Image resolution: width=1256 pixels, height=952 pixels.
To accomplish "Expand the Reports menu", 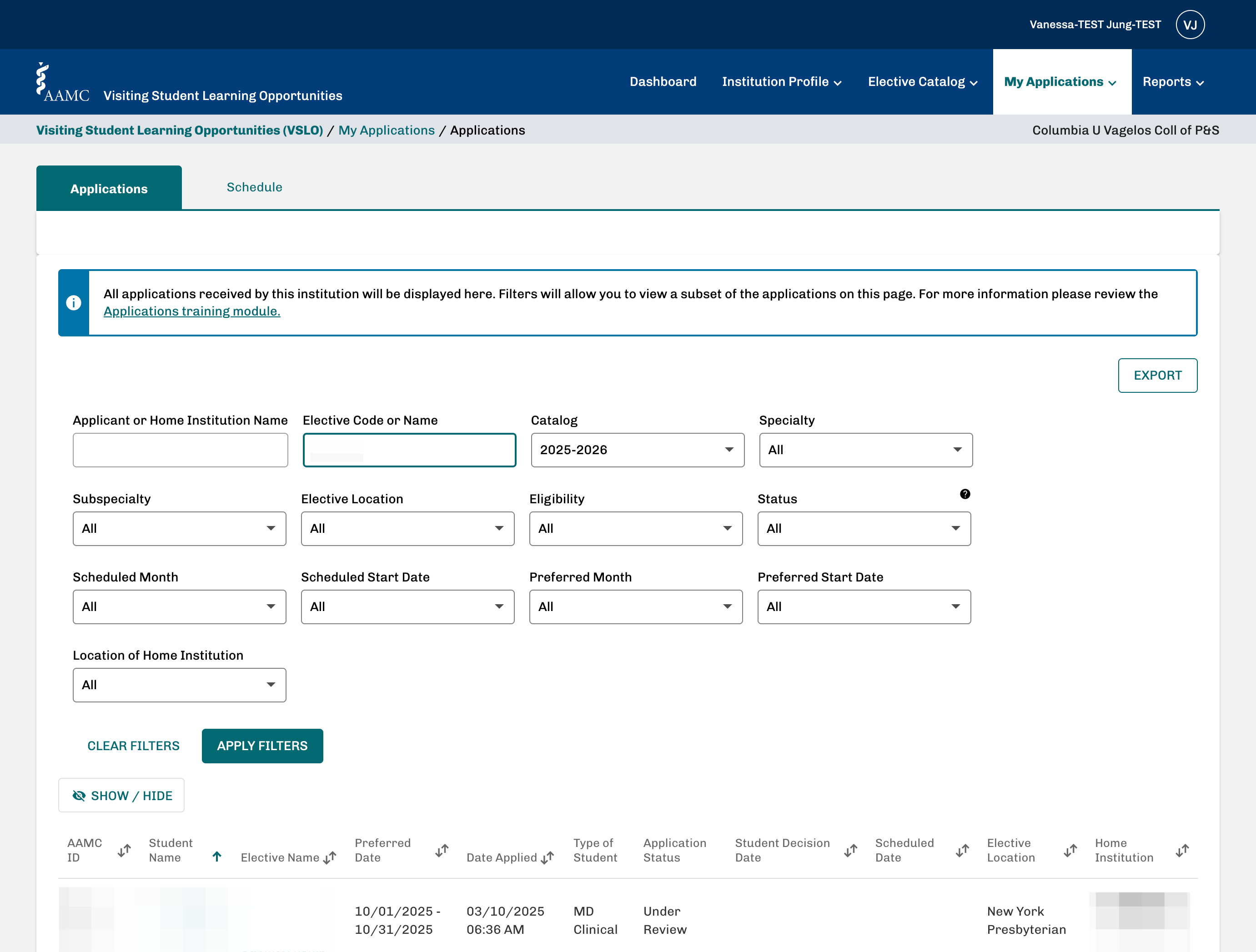I will [x=1173, y=82].
